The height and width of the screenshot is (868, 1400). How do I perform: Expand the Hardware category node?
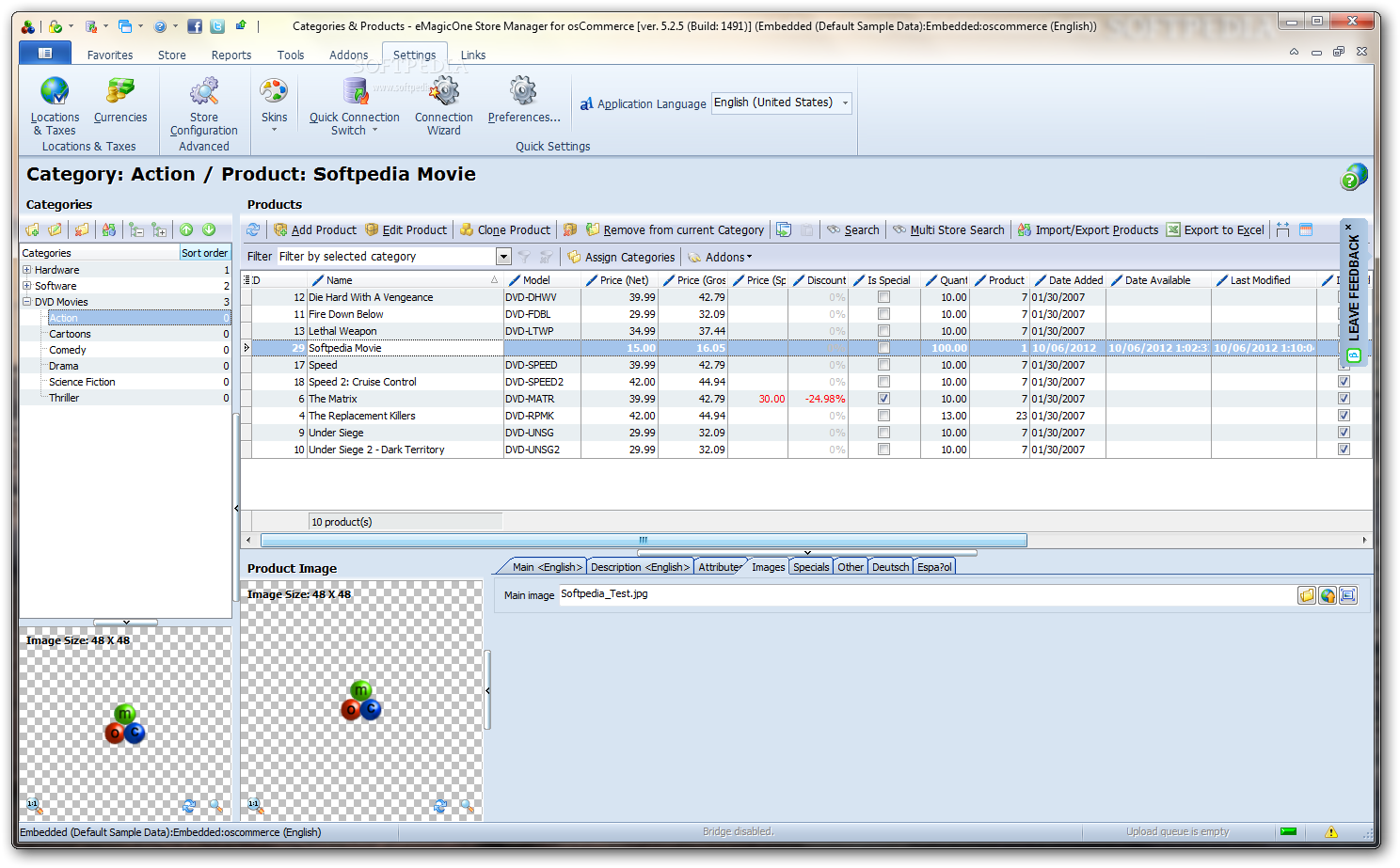[27, 270]
